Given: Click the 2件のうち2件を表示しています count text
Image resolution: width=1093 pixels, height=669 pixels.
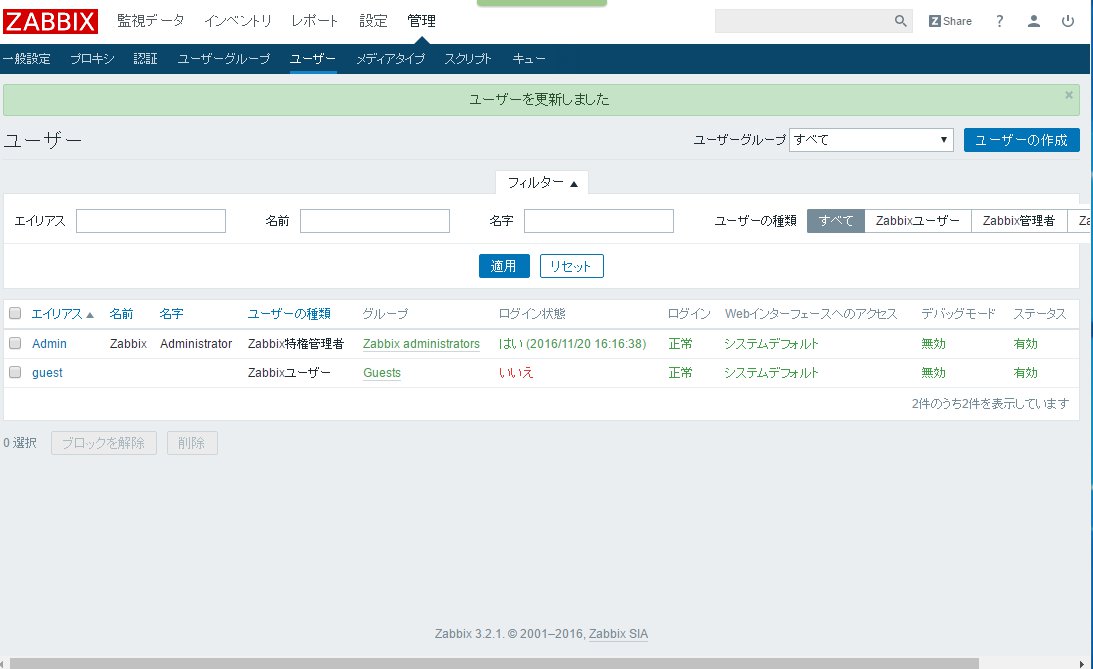Looking at the screenshot, I should [x=990, y=403].
